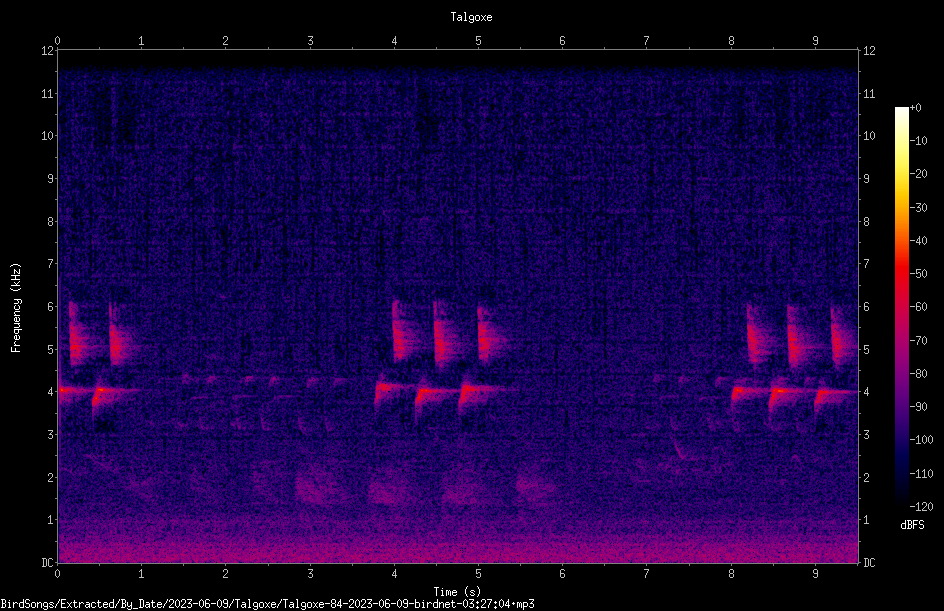Click "7" on the right frequency axis
The height and width of the screenshot is (611, 944).
click(866, 264)
